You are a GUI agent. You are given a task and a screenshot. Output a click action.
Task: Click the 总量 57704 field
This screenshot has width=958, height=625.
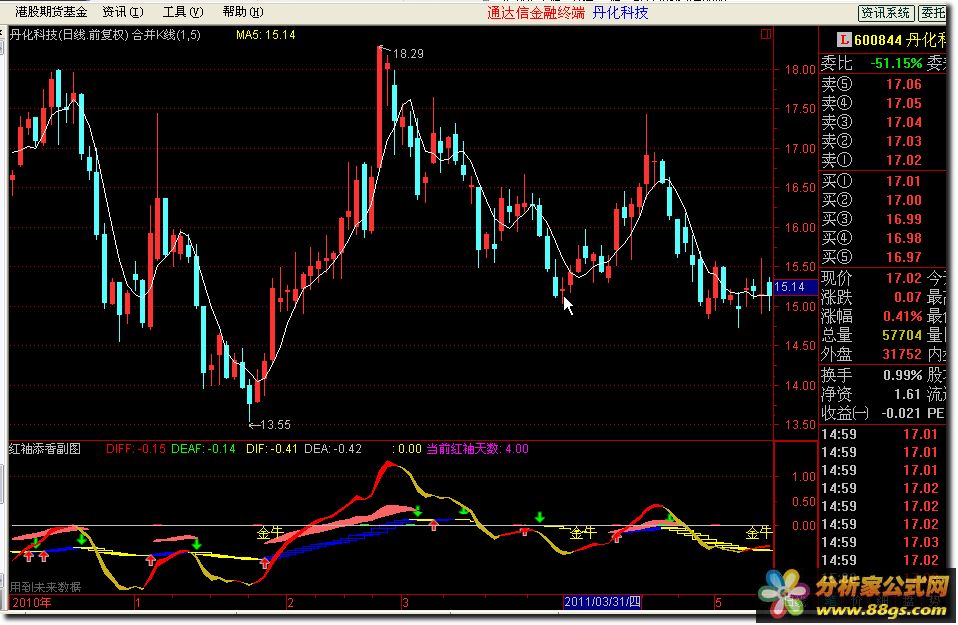pyautogui.click(x=871, y=335)
